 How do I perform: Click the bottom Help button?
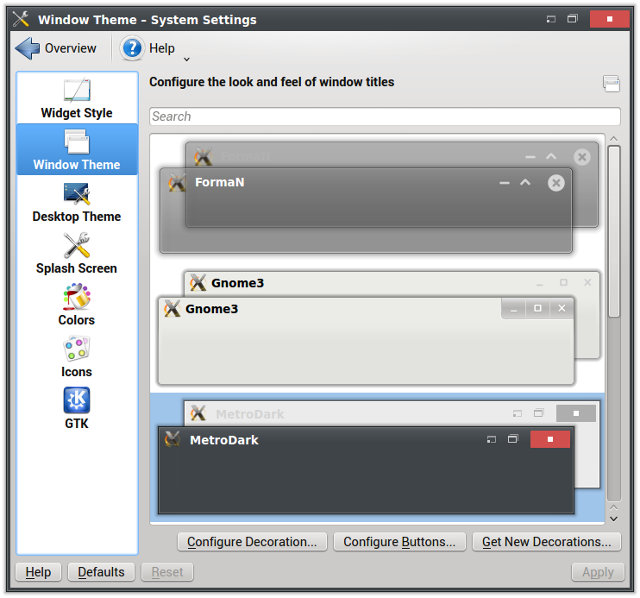(38, 572)
